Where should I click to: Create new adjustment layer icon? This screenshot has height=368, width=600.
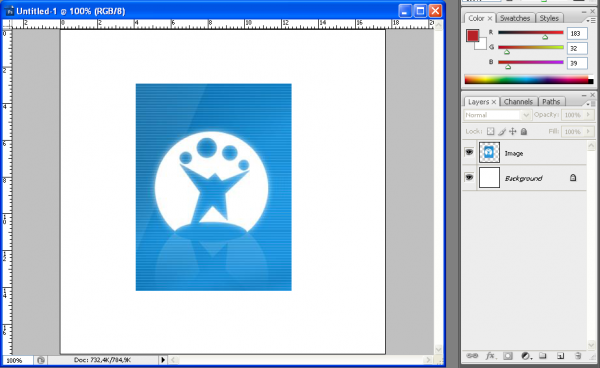[x=526, y=356]
